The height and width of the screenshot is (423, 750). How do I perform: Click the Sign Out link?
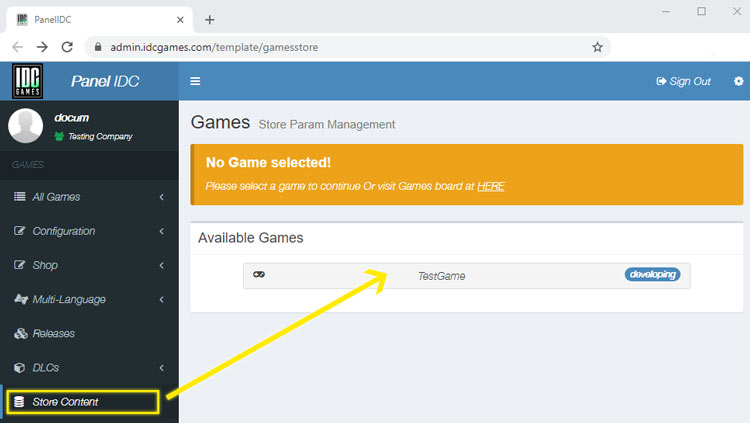point(684,81)
